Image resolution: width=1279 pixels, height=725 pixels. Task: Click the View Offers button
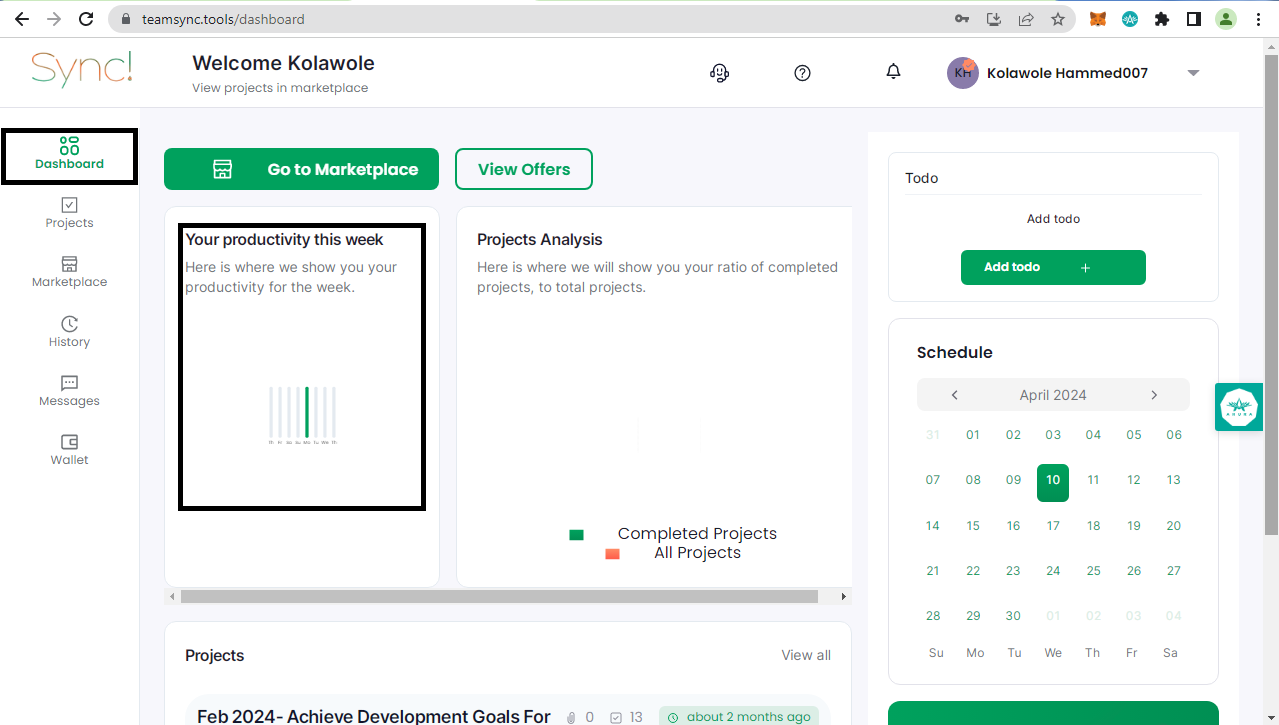523,169
